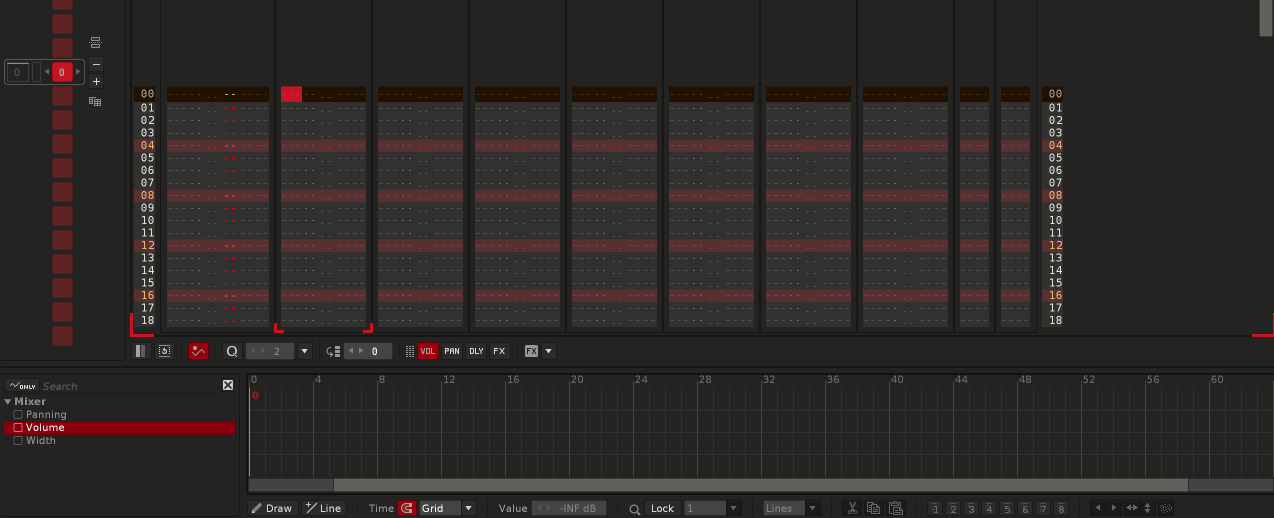Enable the Panning automation checkbox
The image size is (1274, 518).
click(18, 414)
